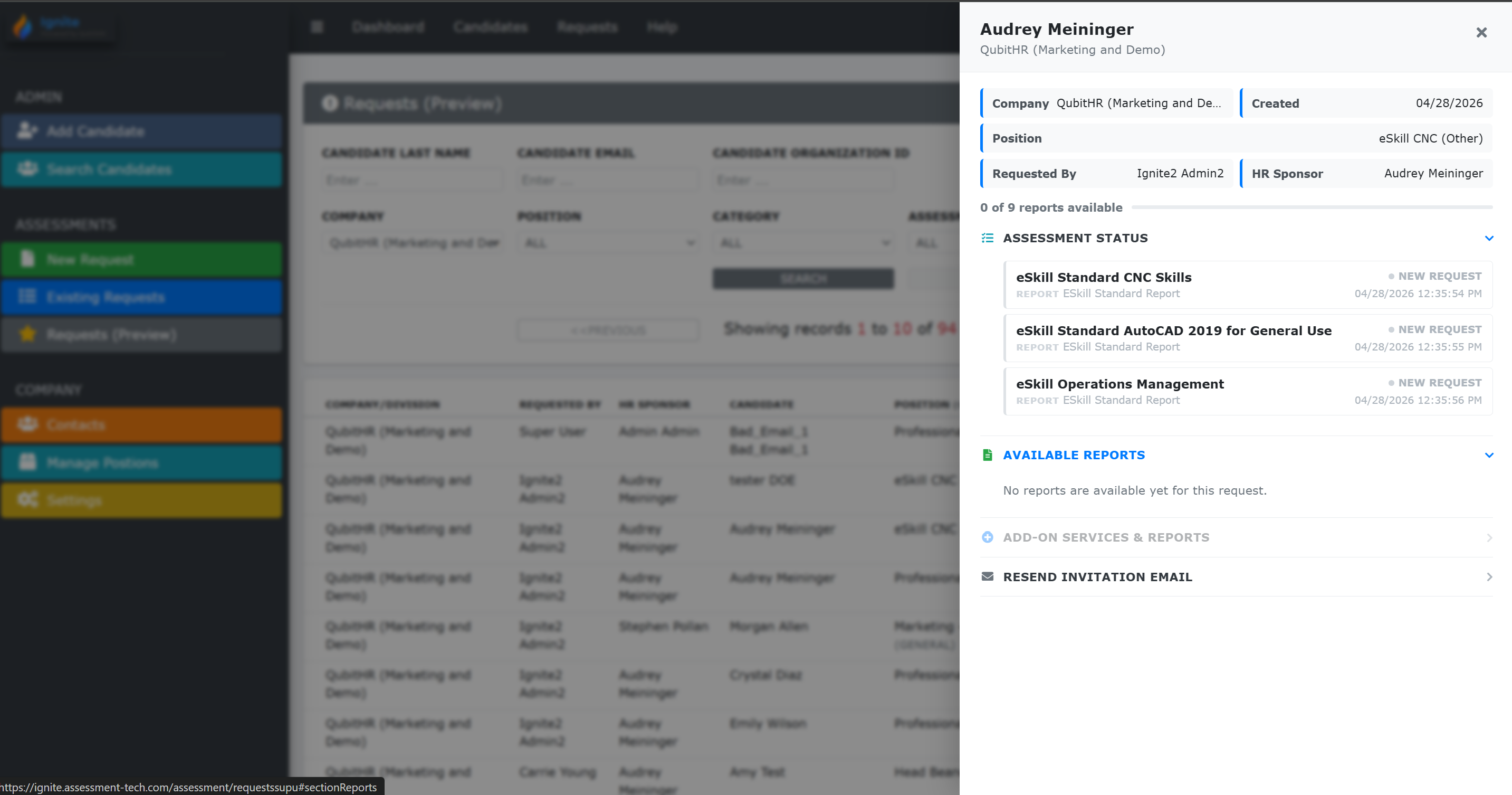Open New Request in sidebar
The width and height of the screenshot is (1512, 795).
(x=141, y=259)
